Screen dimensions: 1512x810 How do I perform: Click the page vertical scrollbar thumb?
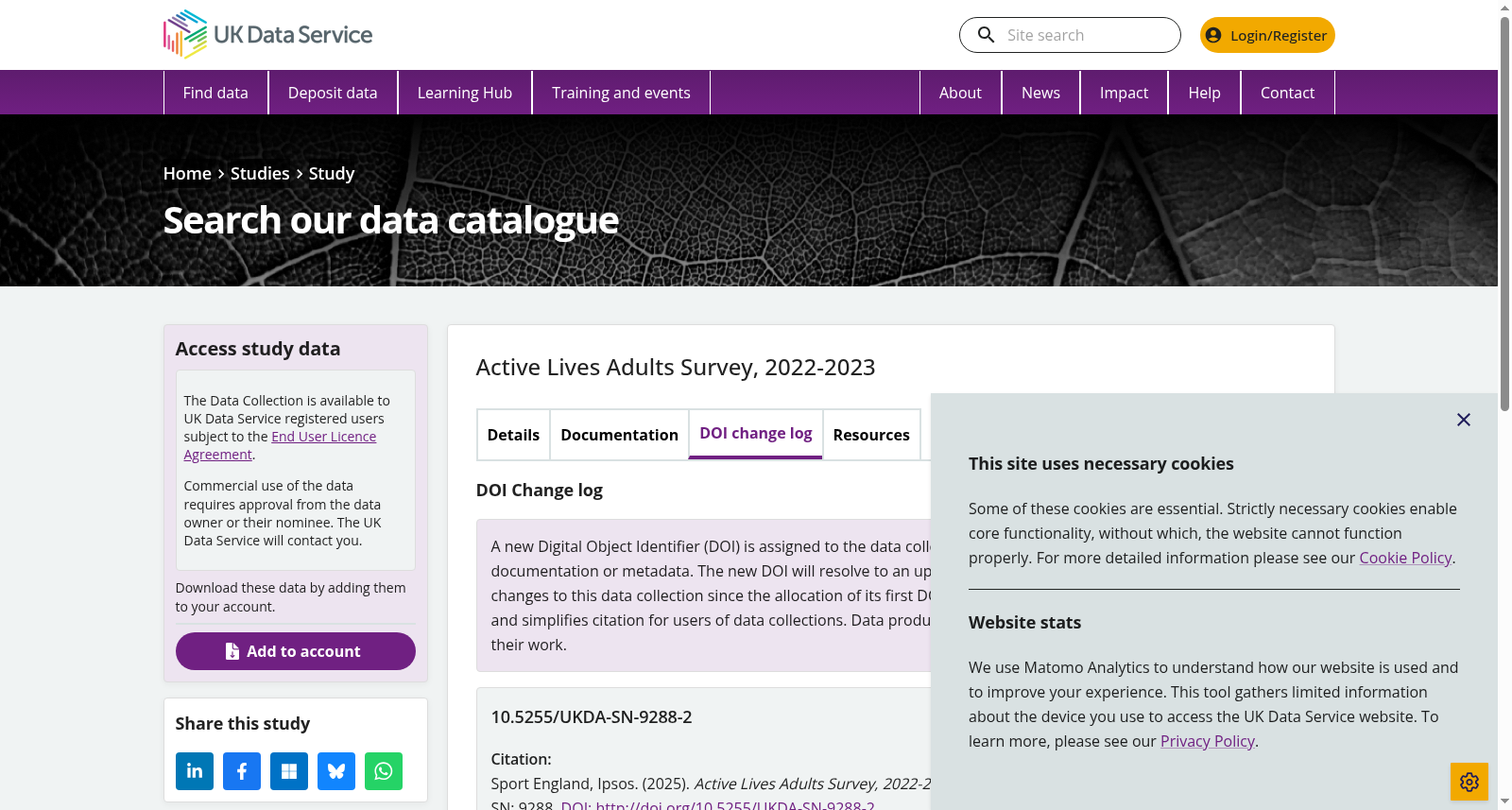coord(1504,213)
